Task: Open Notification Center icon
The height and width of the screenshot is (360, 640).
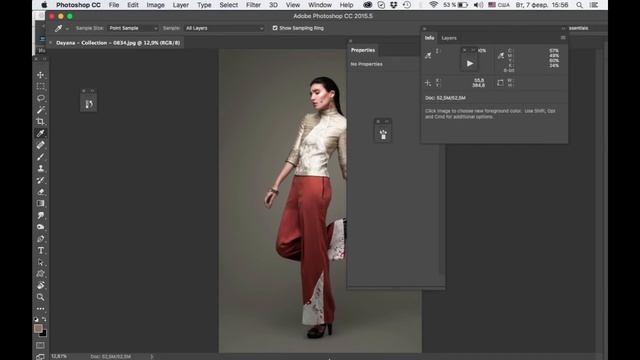Action: [x=594, y=5]
